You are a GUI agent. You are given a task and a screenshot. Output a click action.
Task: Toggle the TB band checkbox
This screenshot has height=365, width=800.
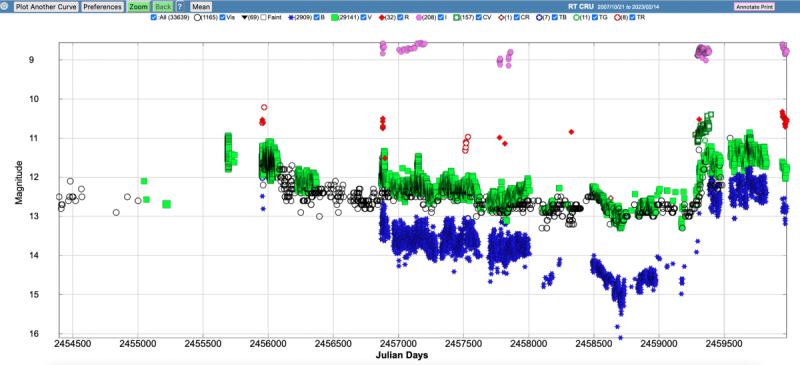point(555,17)
